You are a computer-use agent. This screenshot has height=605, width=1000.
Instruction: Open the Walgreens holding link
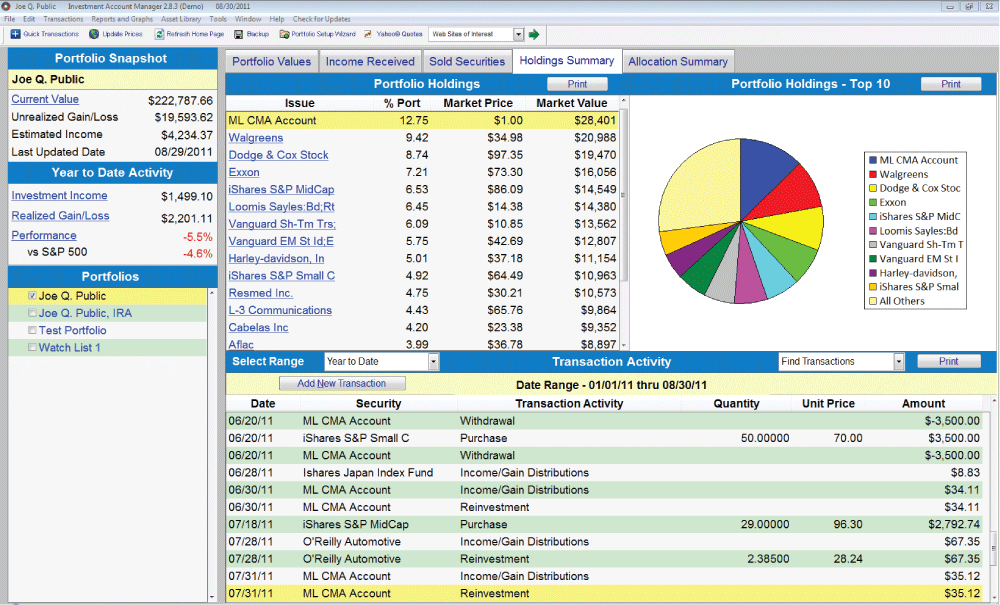pos(256,138)
